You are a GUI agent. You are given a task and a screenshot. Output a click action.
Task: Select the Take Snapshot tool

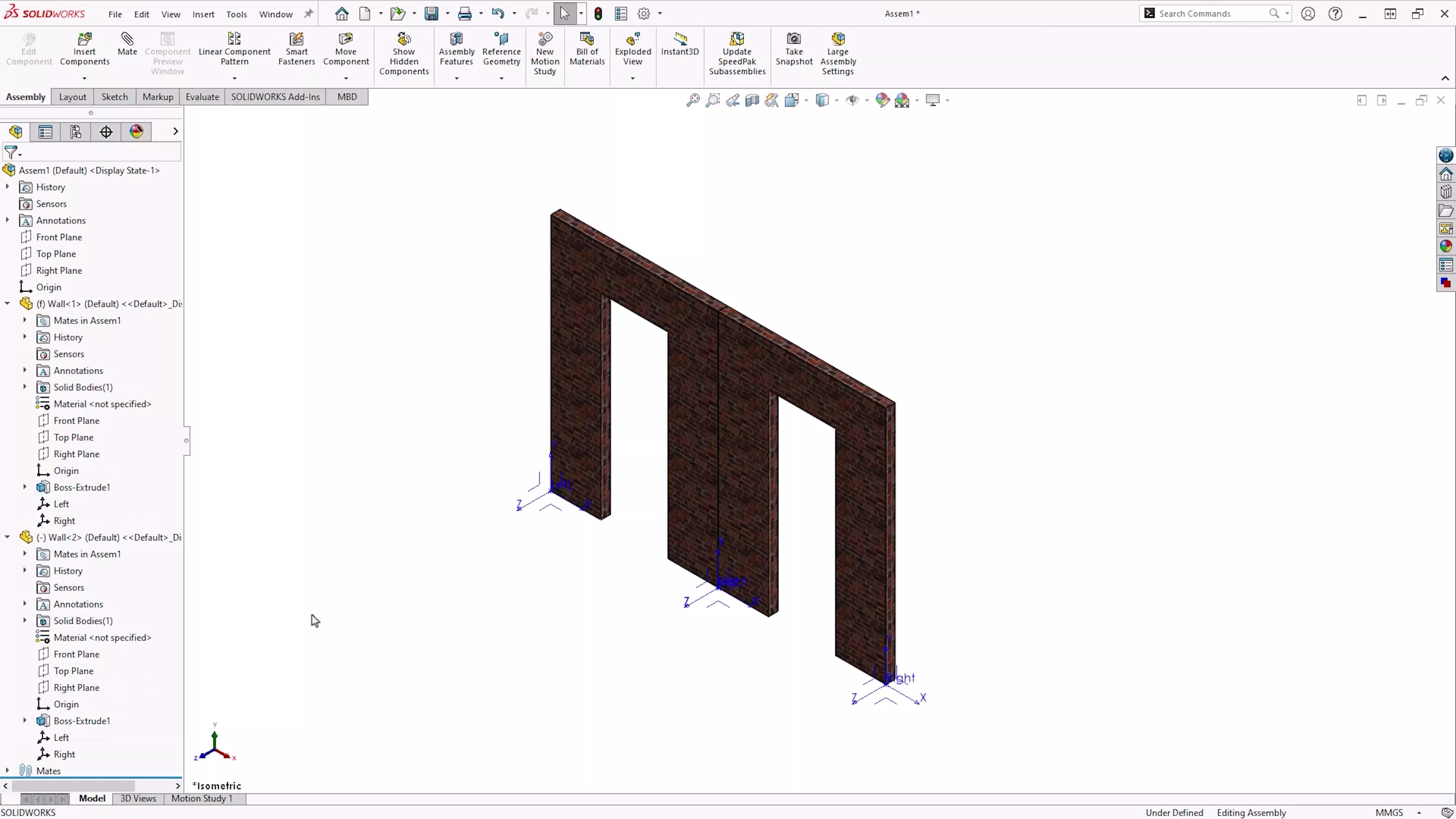794,39
